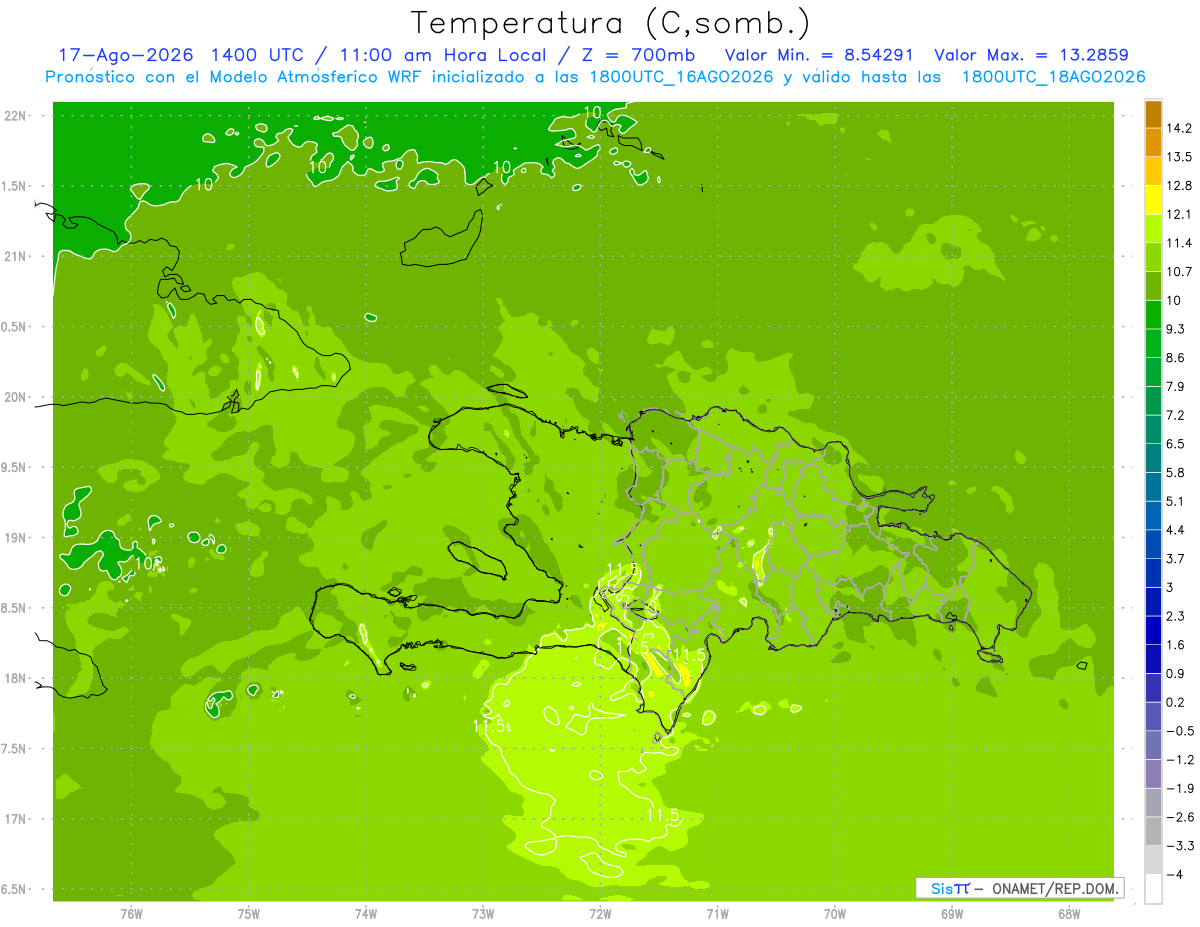Click the -4 colorbar label
Screen dimensions: 1200x927
1175,874
